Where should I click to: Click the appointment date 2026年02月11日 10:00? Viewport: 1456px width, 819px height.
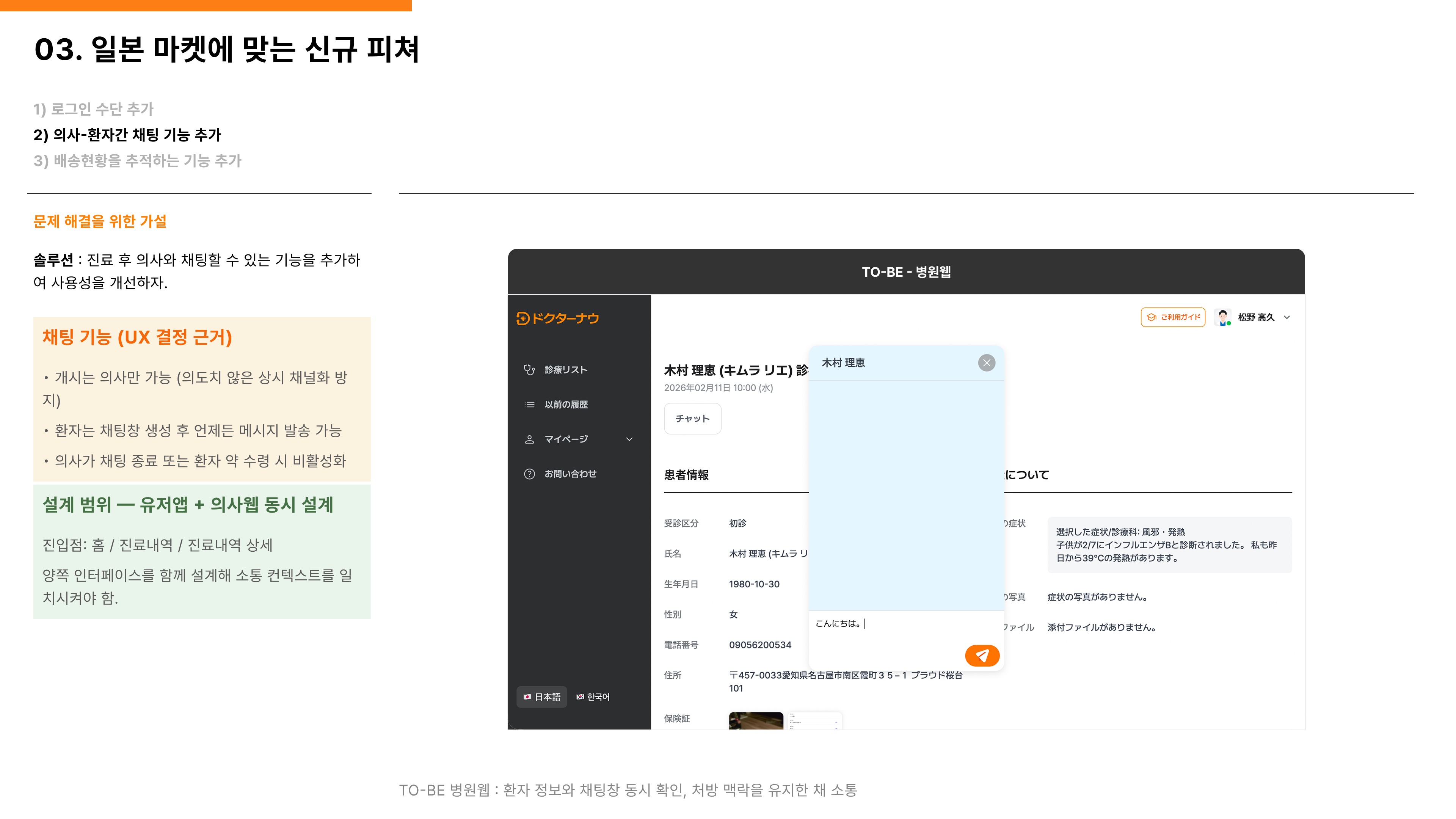click(718, 388)
